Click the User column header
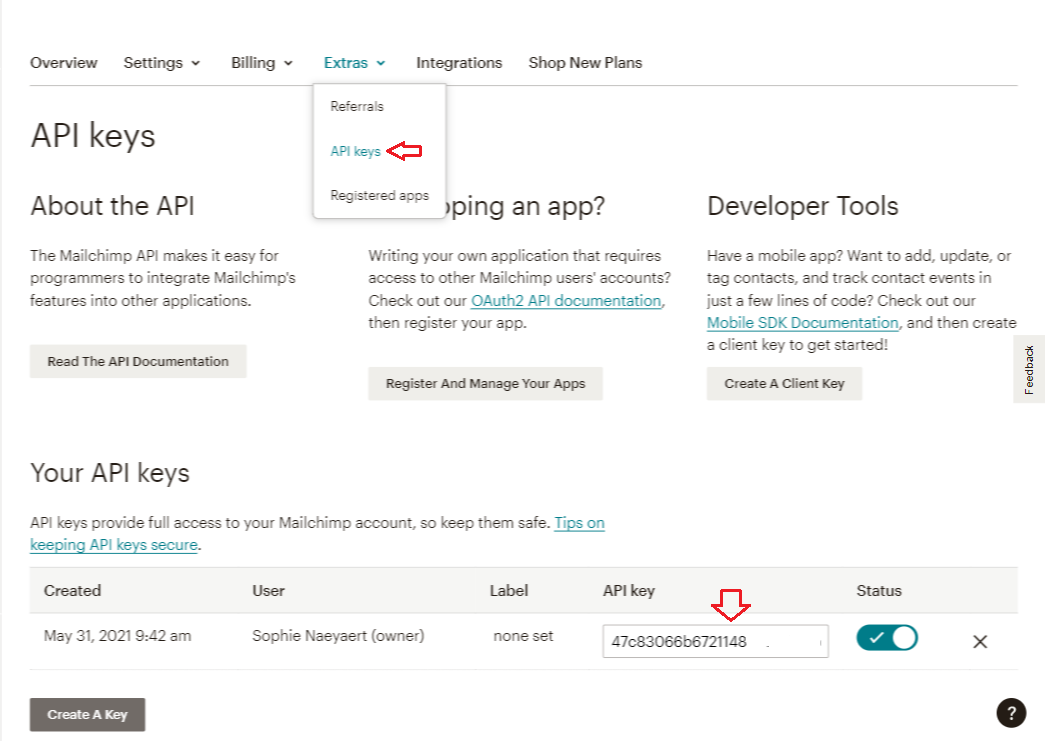 coord(268,590)
